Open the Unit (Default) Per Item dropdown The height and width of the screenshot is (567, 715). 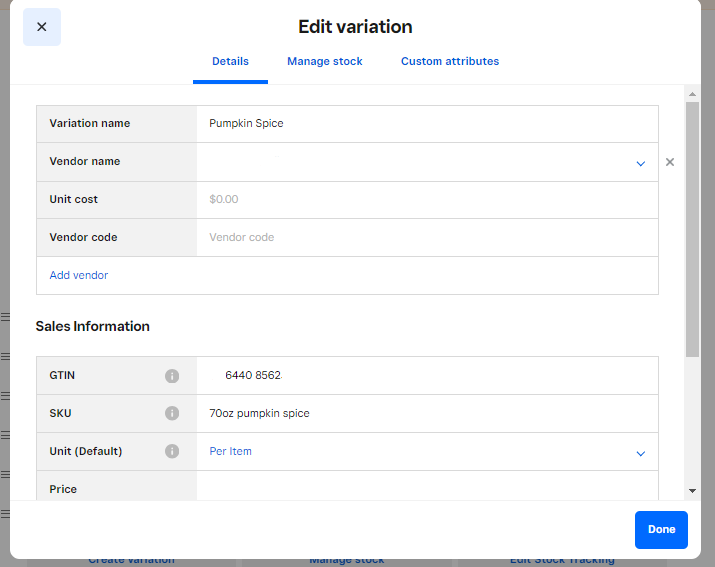640,453
